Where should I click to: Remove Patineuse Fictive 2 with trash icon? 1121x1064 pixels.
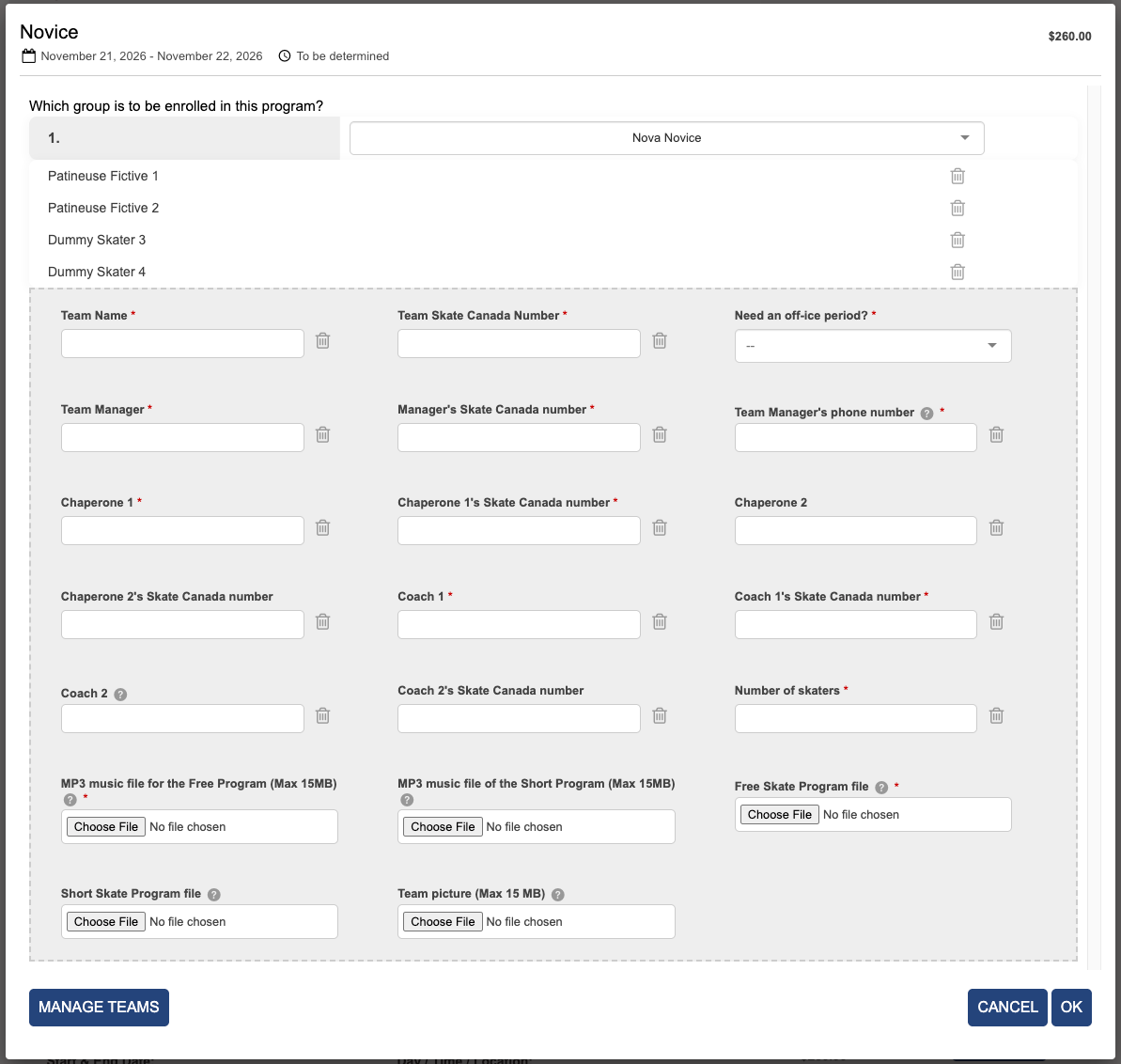[958, 208]
